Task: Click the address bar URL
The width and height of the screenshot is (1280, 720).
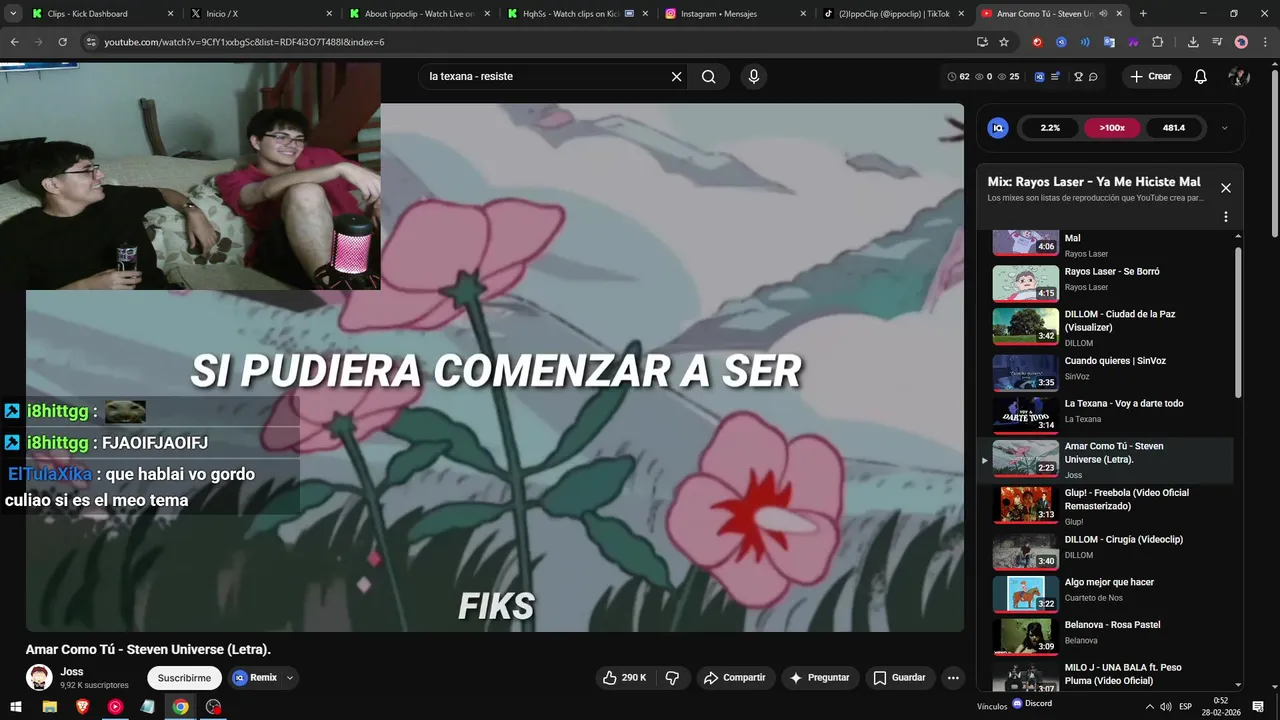Action: (x=245, y=42)
